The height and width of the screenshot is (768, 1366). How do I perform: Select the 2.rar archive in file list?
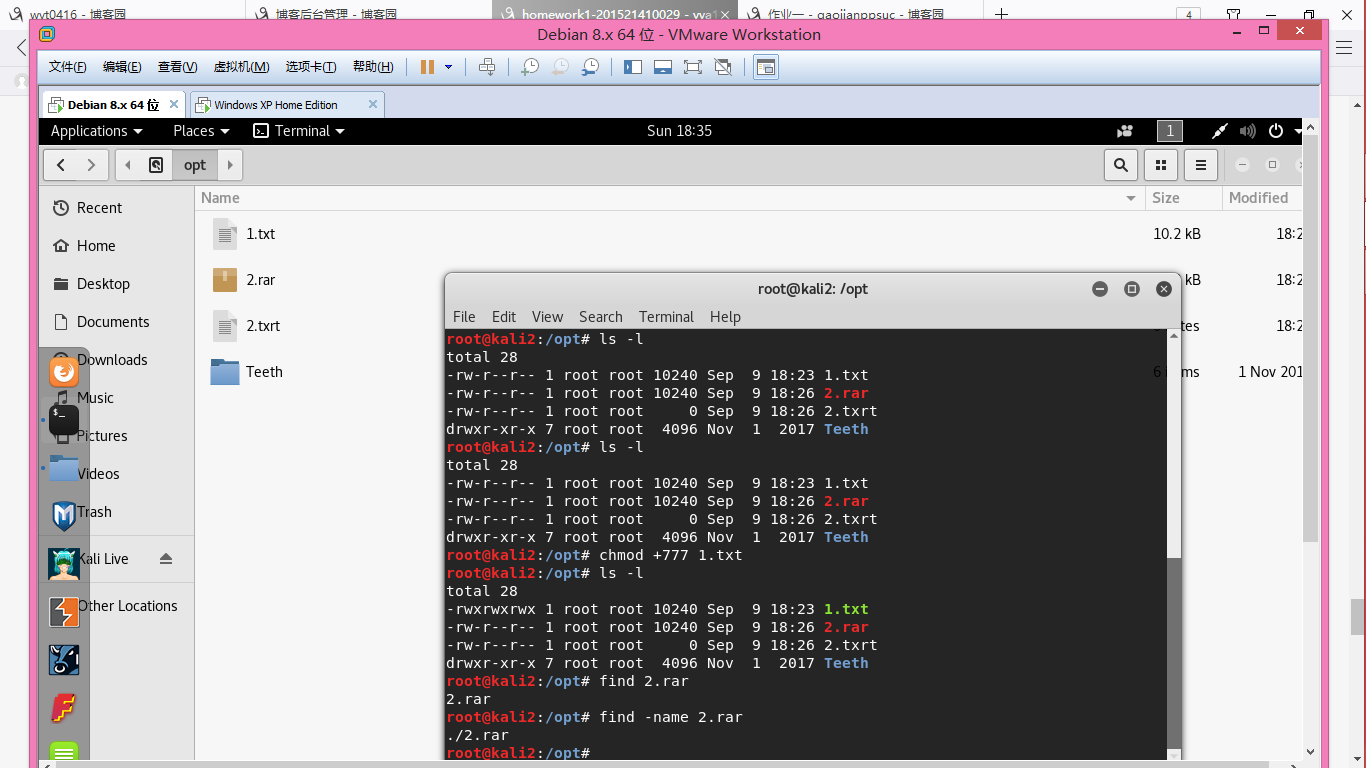(261, 280)
